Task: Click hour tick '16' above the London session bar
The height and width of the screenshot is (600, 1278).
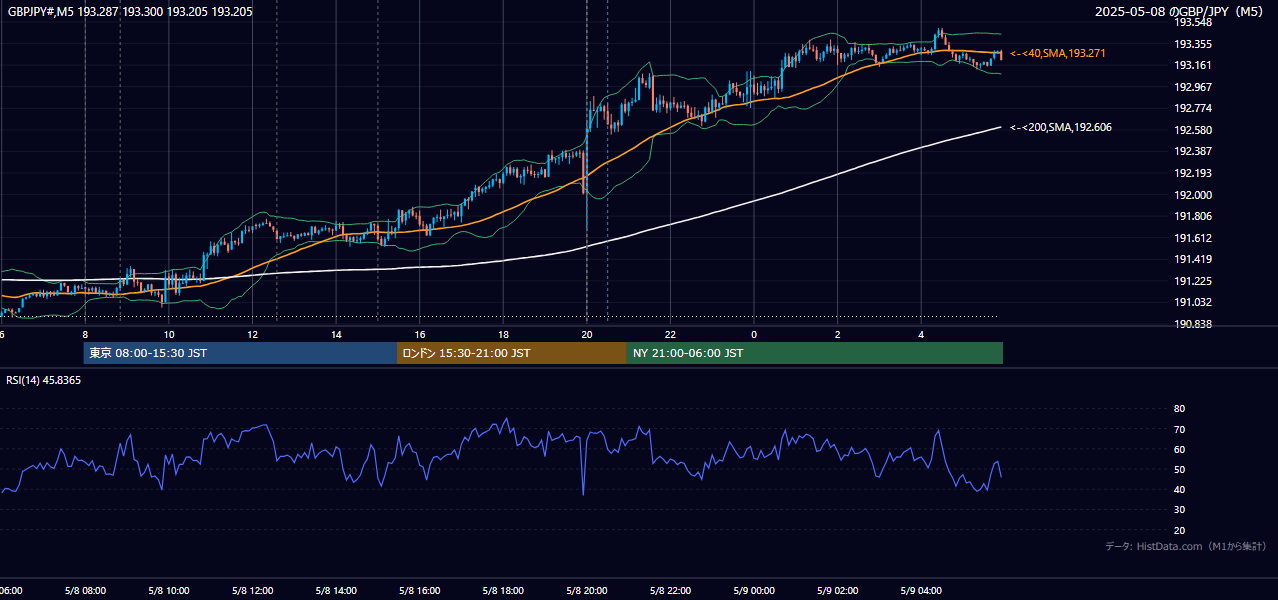Action: pyautogui.click(x=420, y=334)
